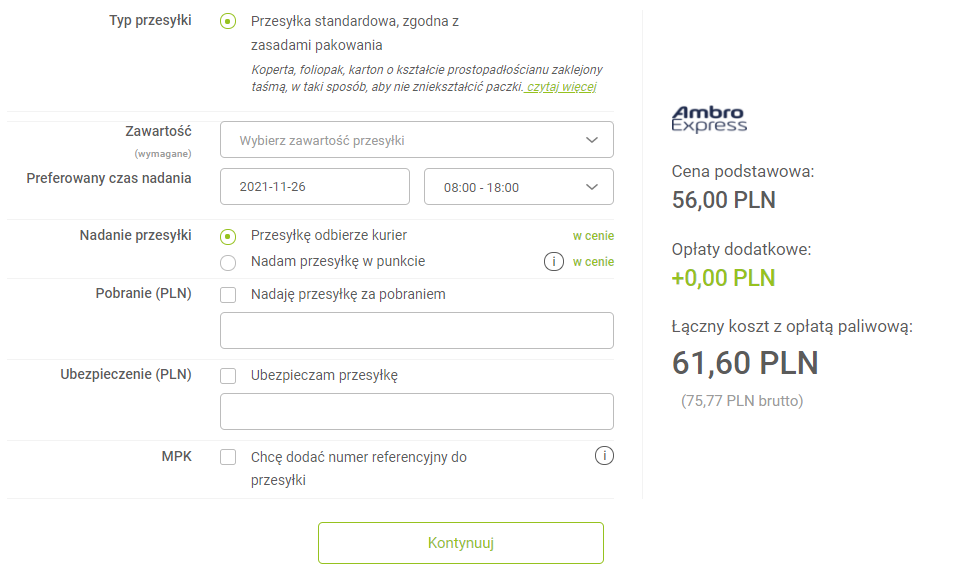Click chevron arrow in Zawartość dropdown

592,140
